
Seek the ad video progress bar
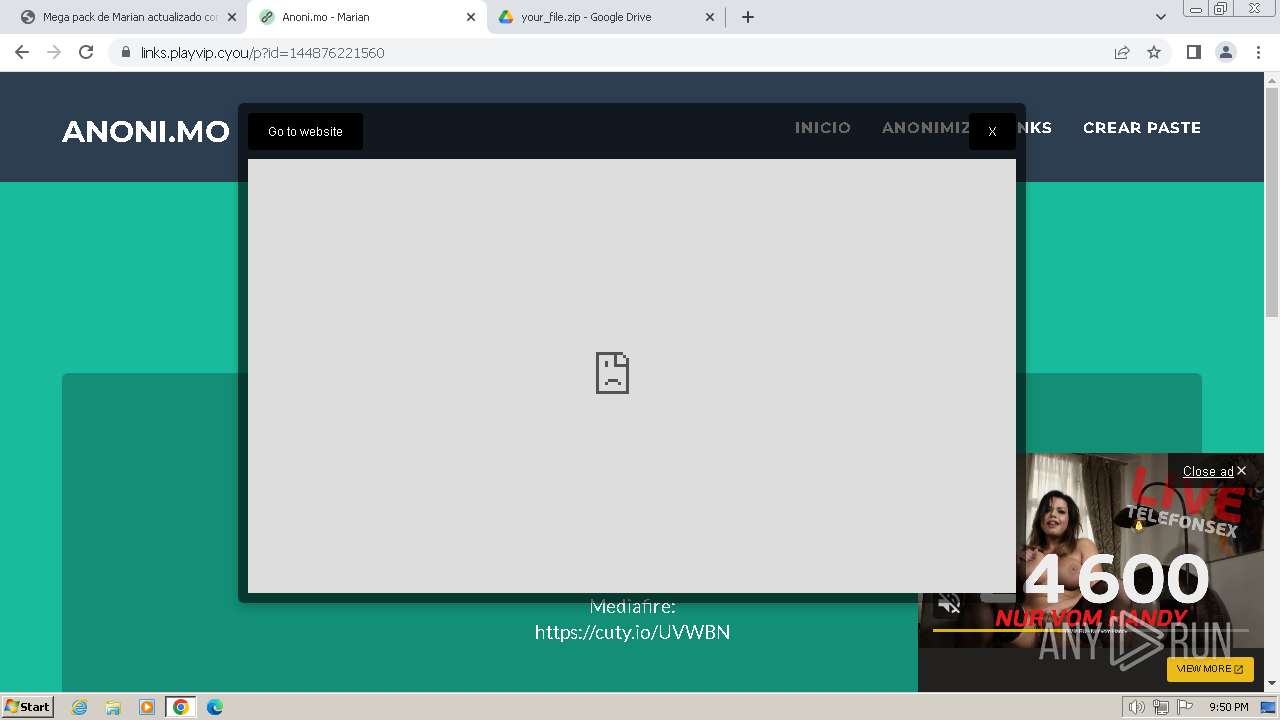click(x=1090, y=630)
